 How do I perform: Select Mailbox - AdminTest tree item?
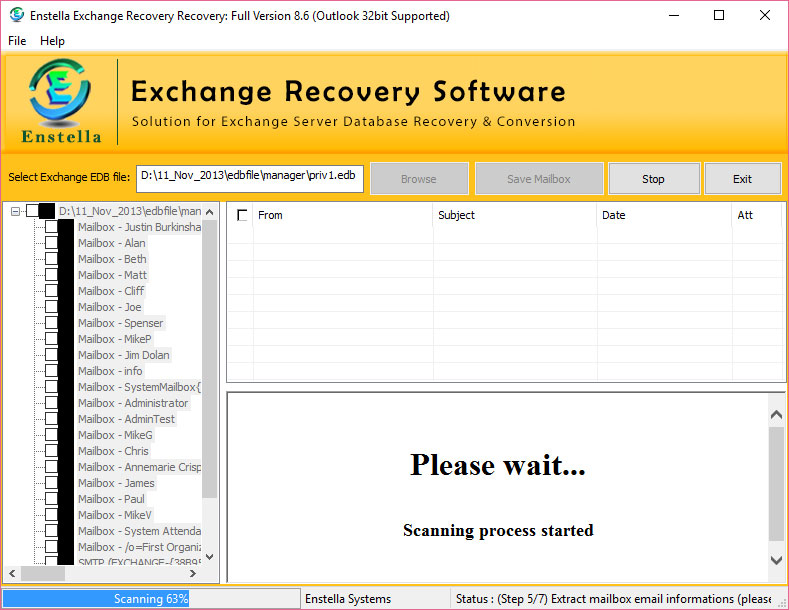[x=126, y=419]
